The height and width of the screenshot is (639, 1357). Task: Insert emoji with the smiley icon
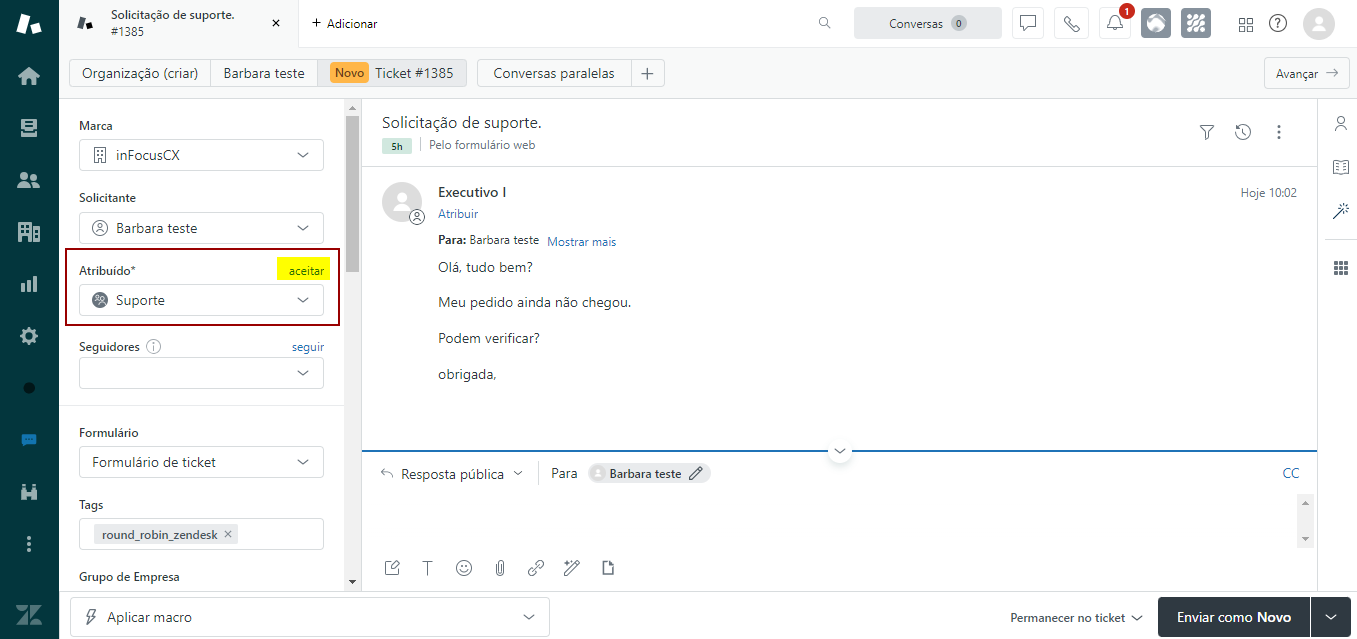click(464, 568)
